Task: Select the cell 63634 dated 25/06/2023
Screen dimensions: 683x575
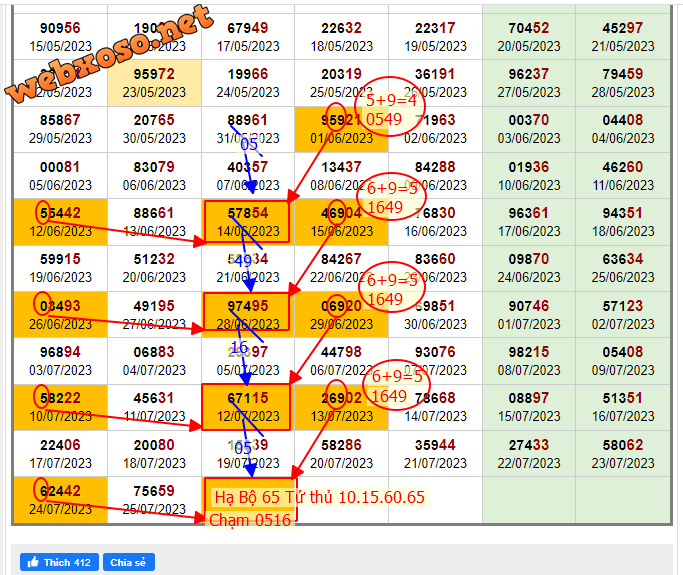Action: point(623,268)
